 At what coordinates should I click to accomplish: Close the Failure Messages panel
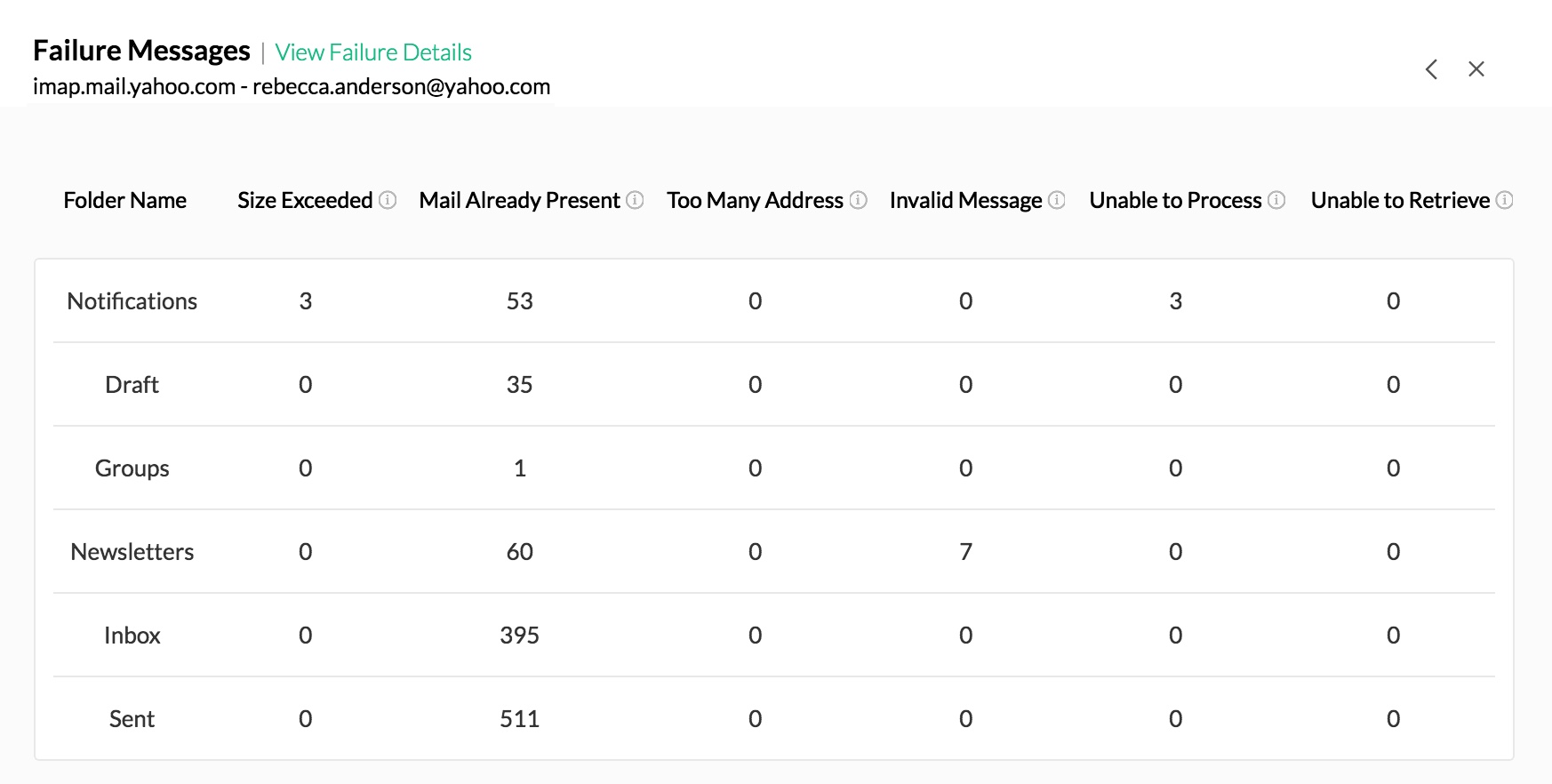pyautogui.click(x=1476, y=69)
